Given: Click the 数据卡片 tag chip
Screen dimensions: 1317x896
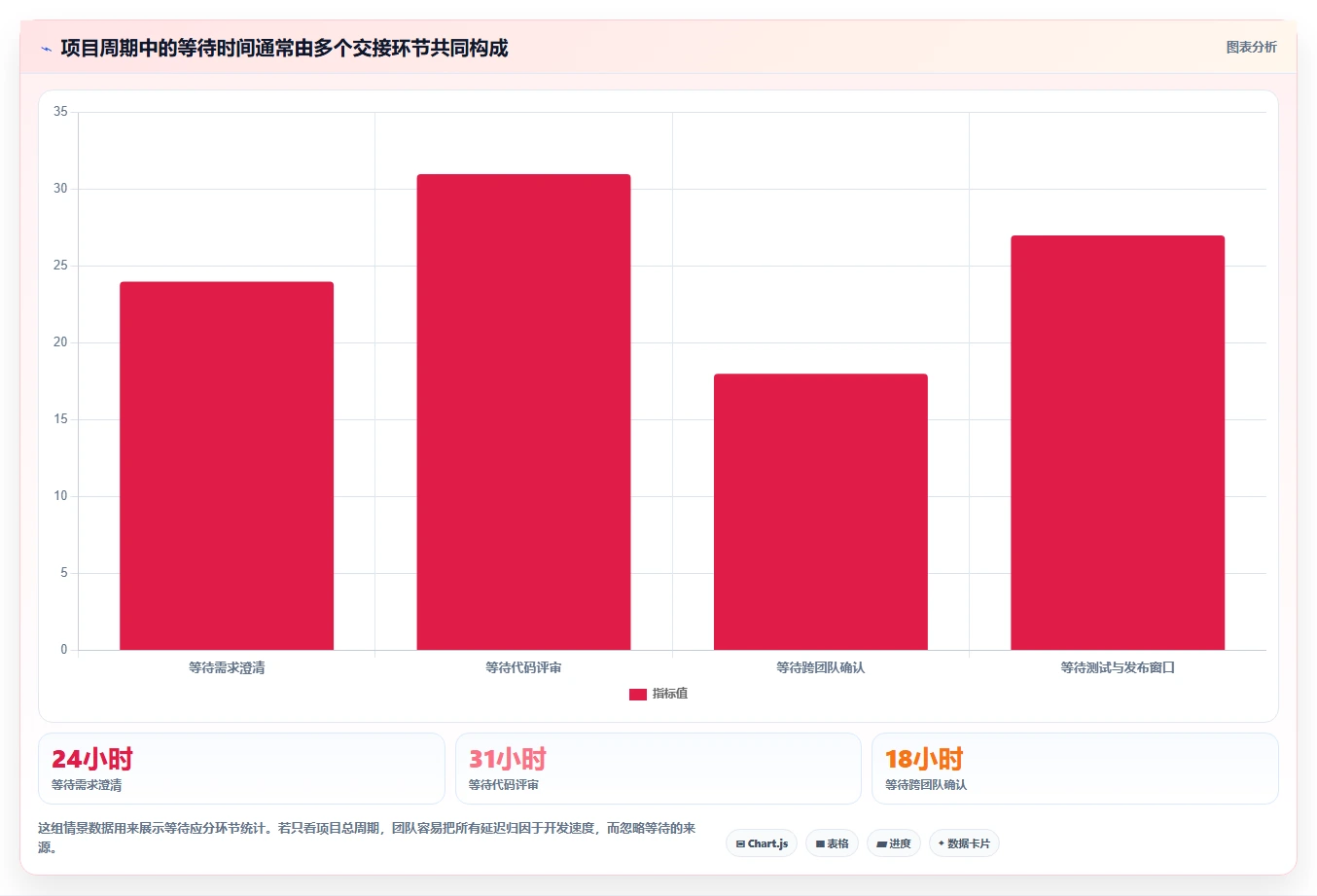Looking at the screenshot, I should (964, 843).
